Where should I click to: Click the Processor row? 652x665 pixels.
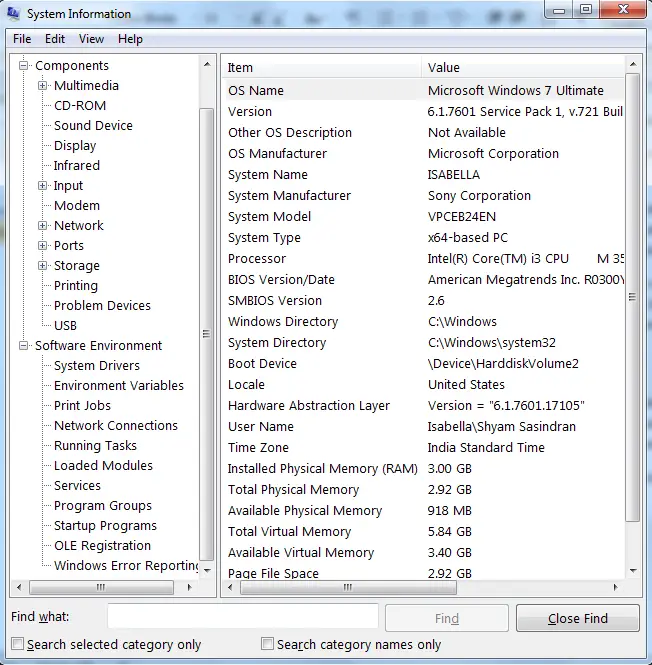click(x=424, y=259)
